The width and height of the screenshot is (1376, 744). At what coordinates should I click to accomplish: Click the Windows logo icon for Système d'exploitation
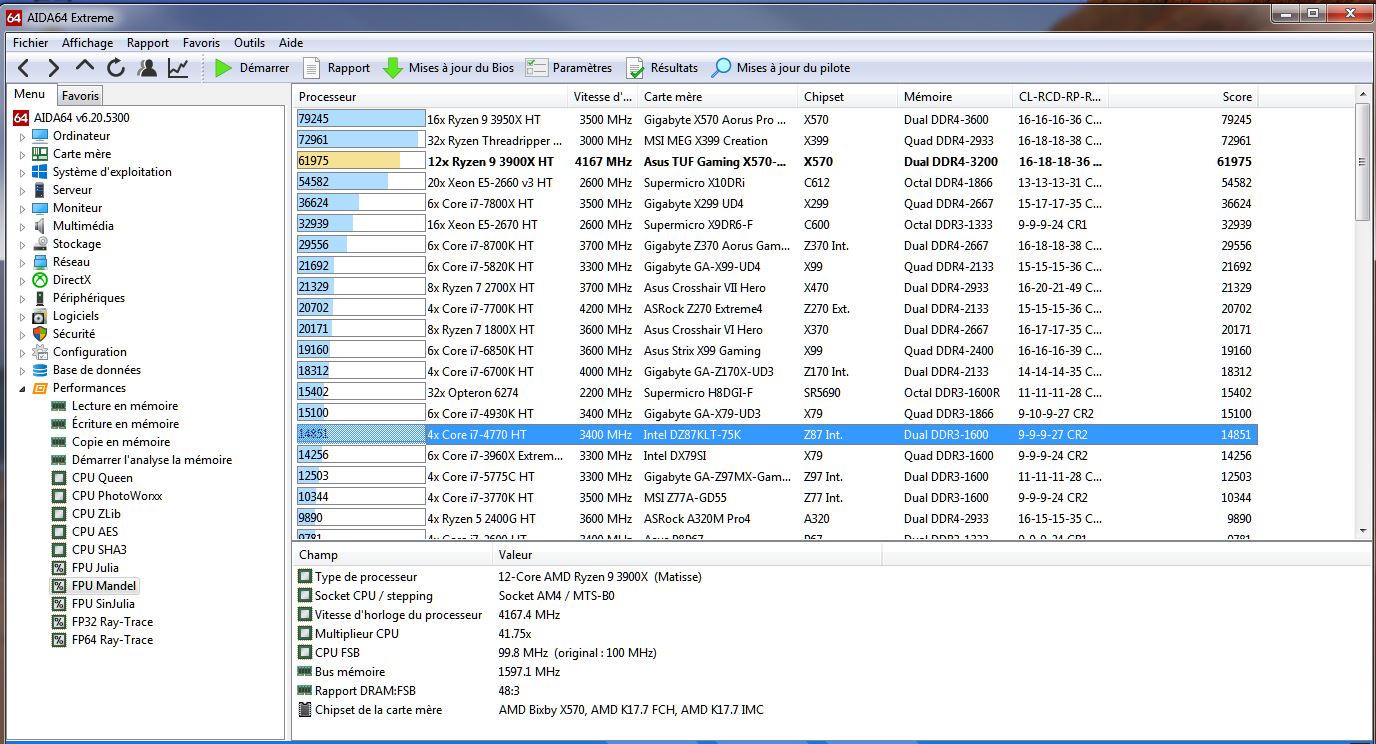point(40,172)
